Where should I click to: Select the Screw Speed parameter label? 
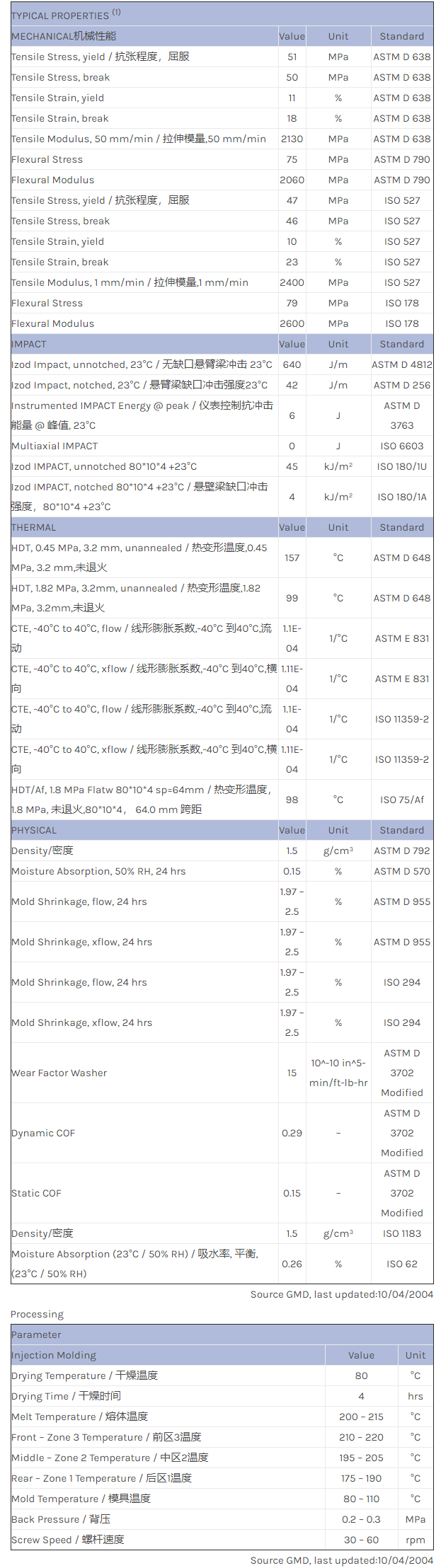click(68, 1540)
